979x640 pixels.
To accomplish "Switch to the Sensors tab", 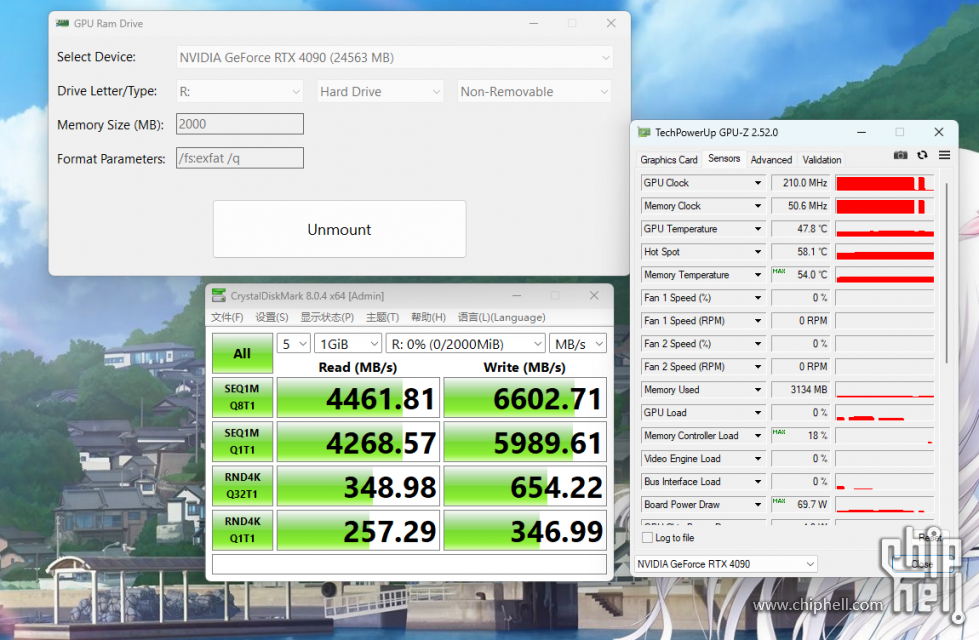I will pyautogui.click(x=724, y=159).
